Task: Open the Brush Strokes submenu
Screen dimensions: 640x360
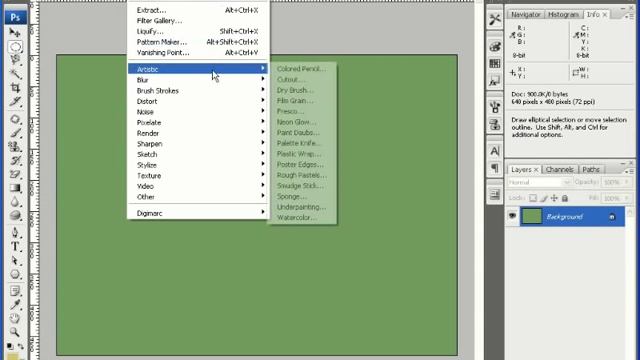Action: pyautogui.click(x=198, y=91)
